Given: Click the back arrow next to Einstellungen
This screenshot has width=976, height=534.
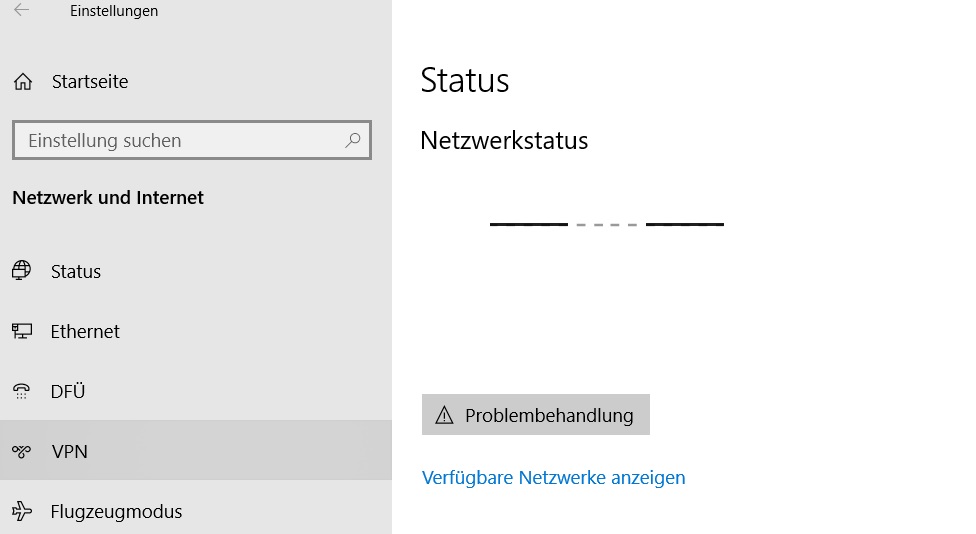Looking at the screenshot, I should coord(21,10).
